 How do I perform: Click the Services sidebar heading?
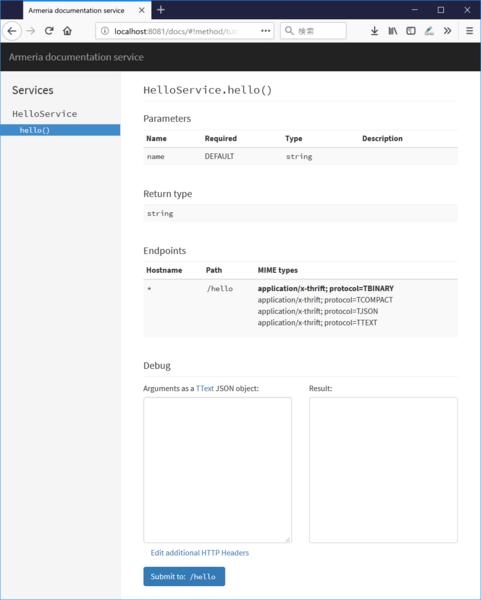click(33, 90)
